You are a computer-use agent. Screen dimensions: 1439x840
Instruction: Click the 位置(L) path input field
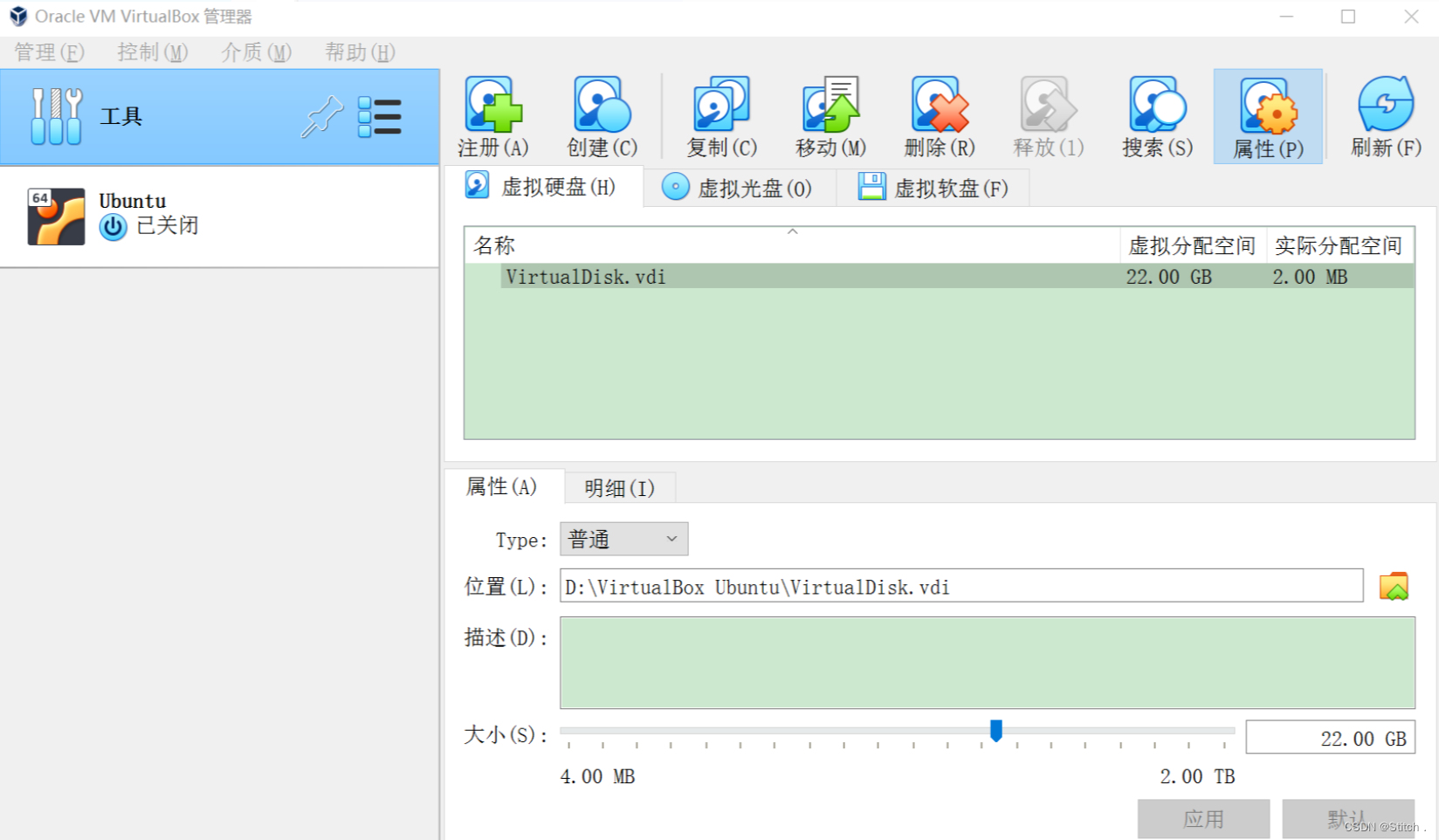click(x=961, y=586)
